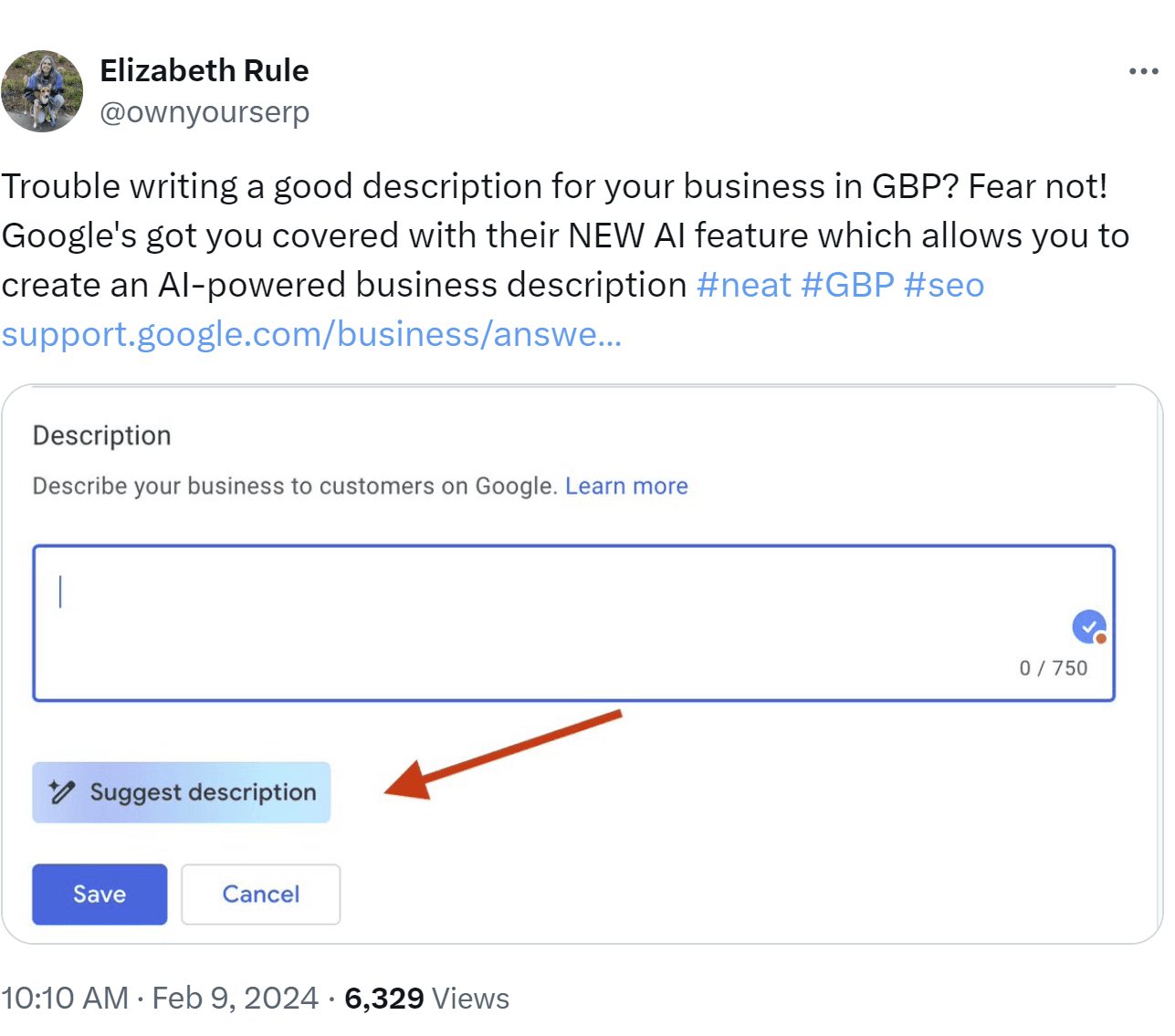
Task: Click the blue checkmark icon in the text box
Action: pyautogui.click(x=1088, y=627)
